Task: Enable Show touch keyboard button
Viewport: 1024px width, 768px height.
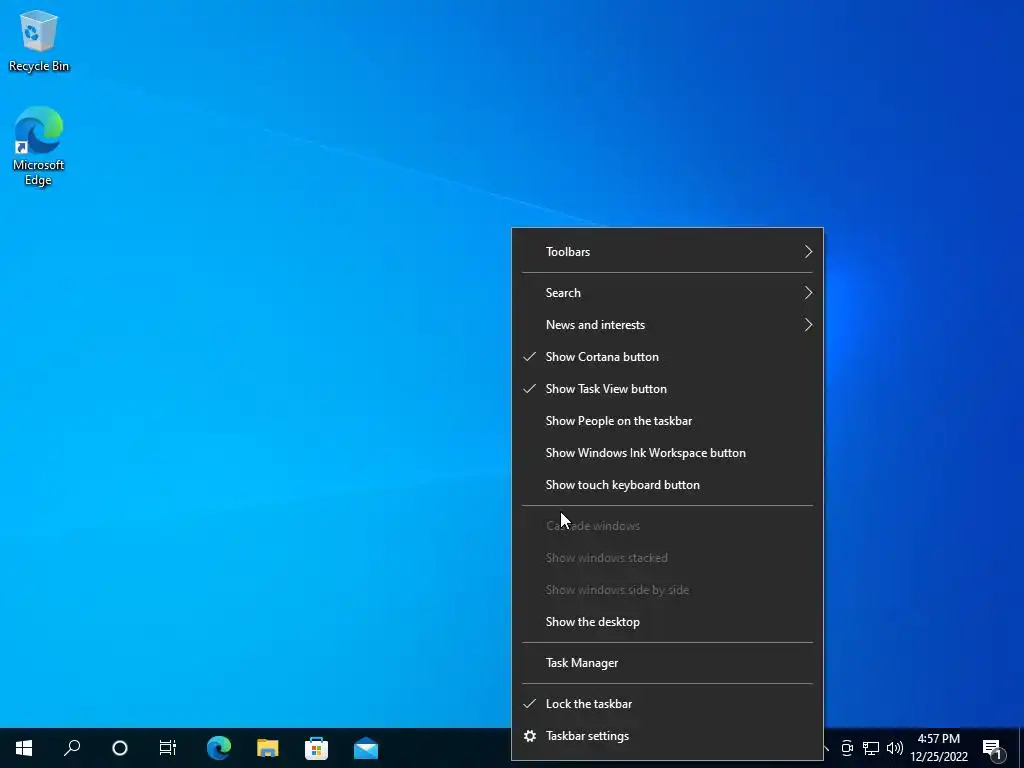Action: 667,485
